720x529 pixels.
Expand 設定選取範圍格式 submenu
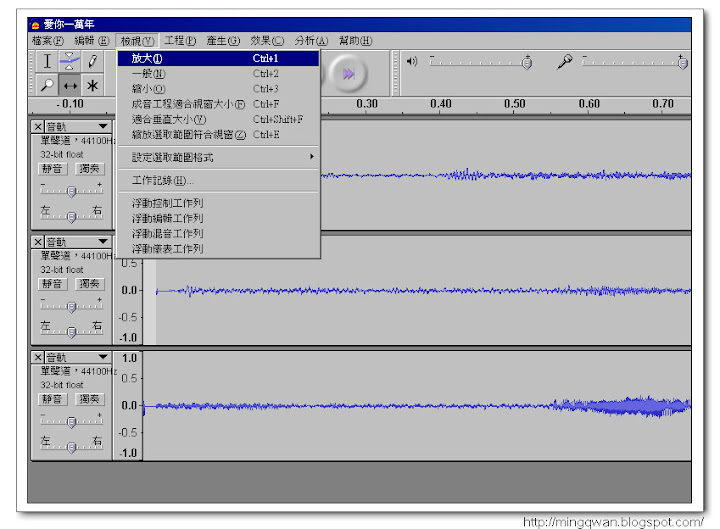click(x=219, y=158)
